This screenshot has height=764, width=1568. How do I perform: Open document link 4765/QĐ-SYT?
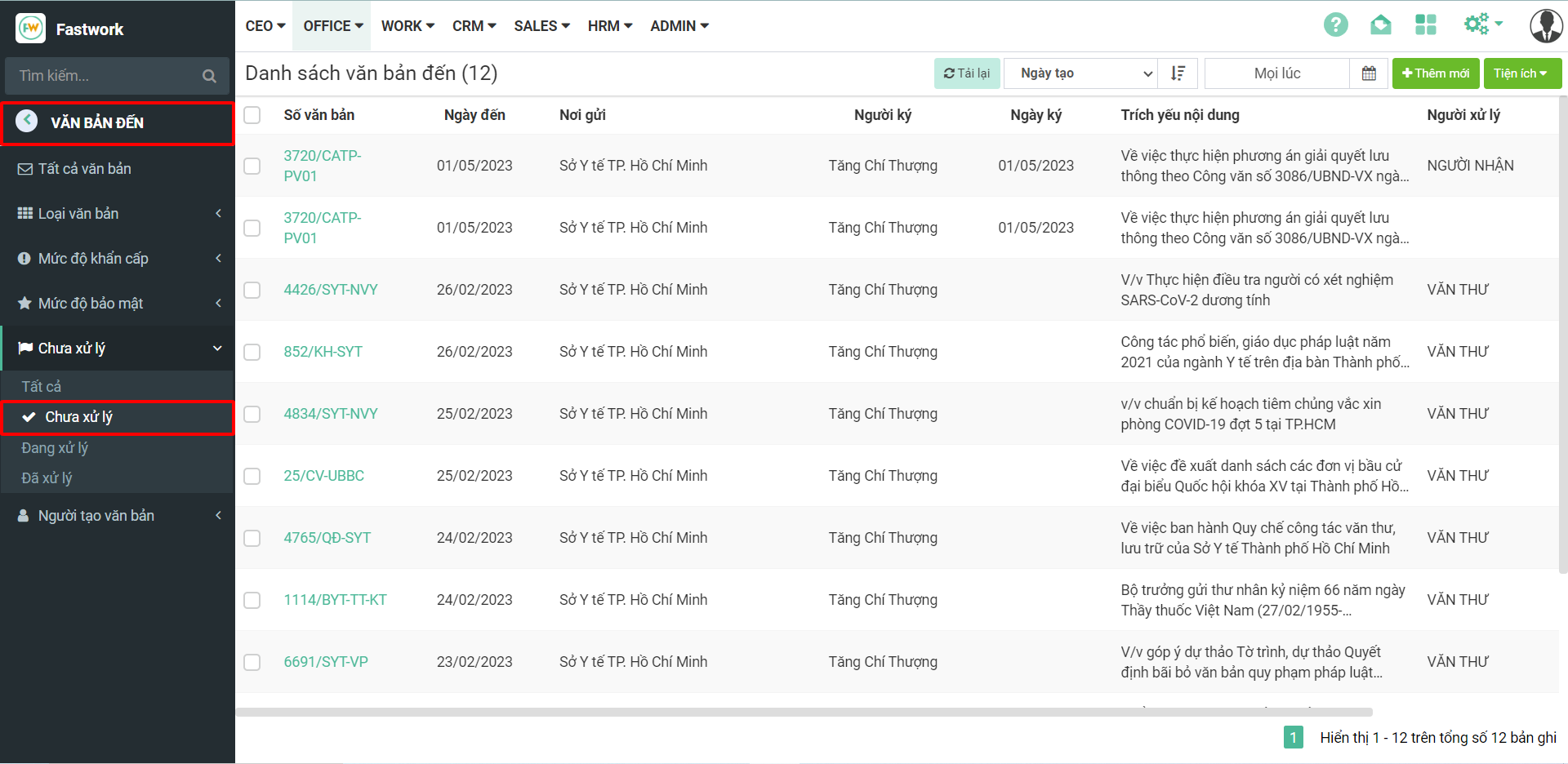327,538
